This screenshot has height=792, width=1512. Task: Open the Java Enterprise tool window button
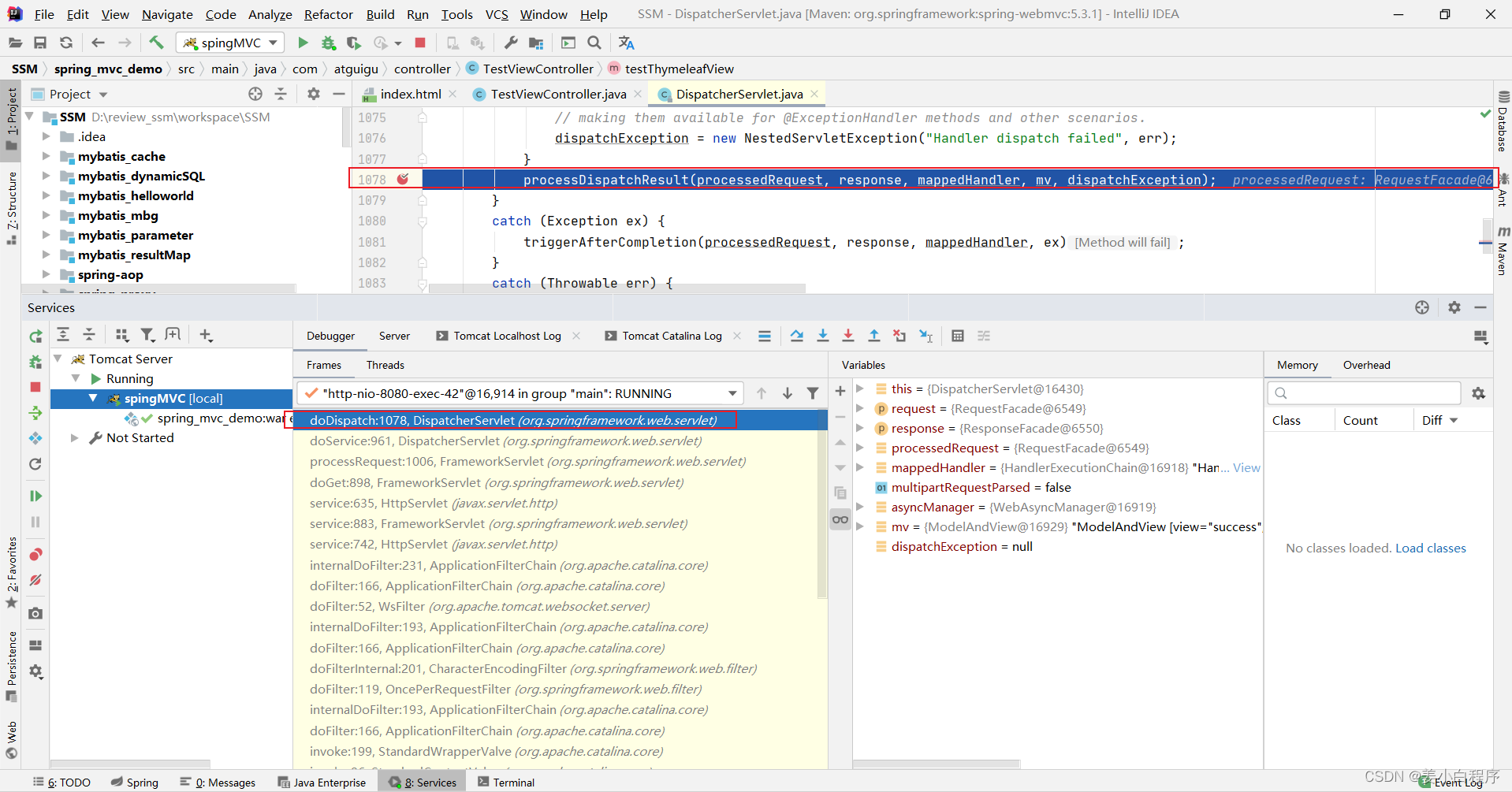coord(322,782)
